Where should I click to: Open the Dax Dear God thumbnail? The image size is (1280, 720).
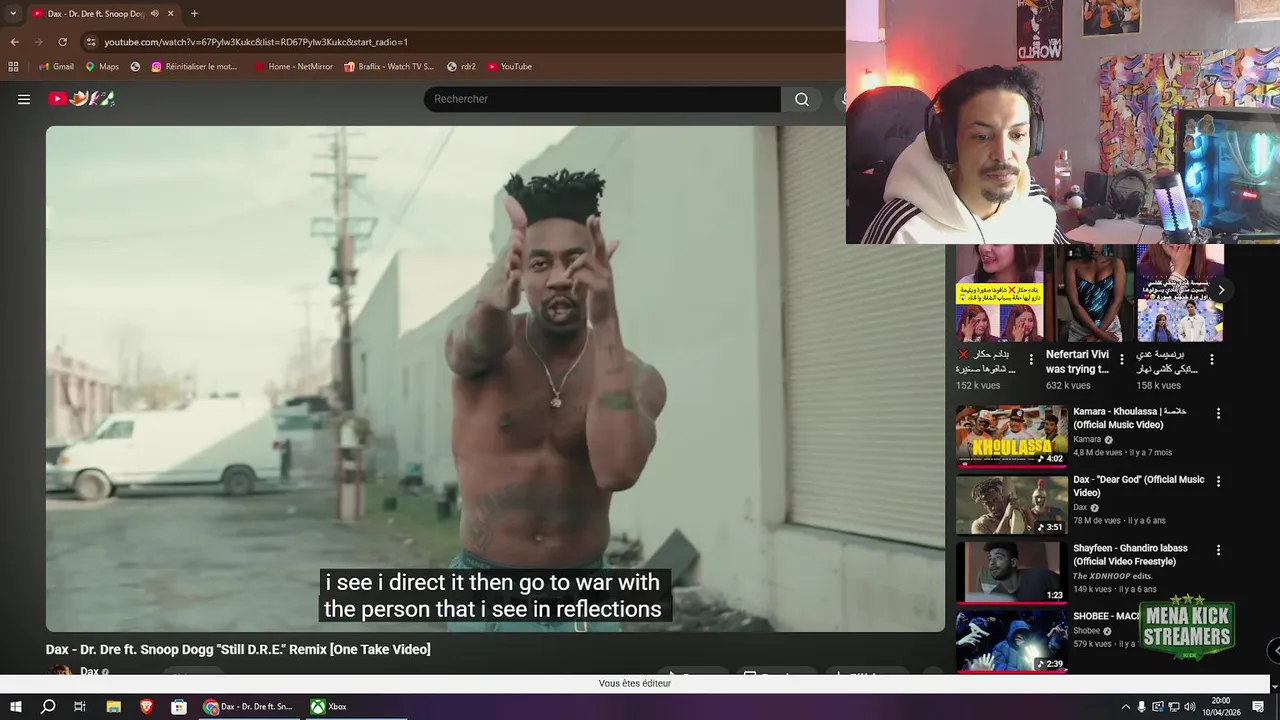click(1011, 505)
